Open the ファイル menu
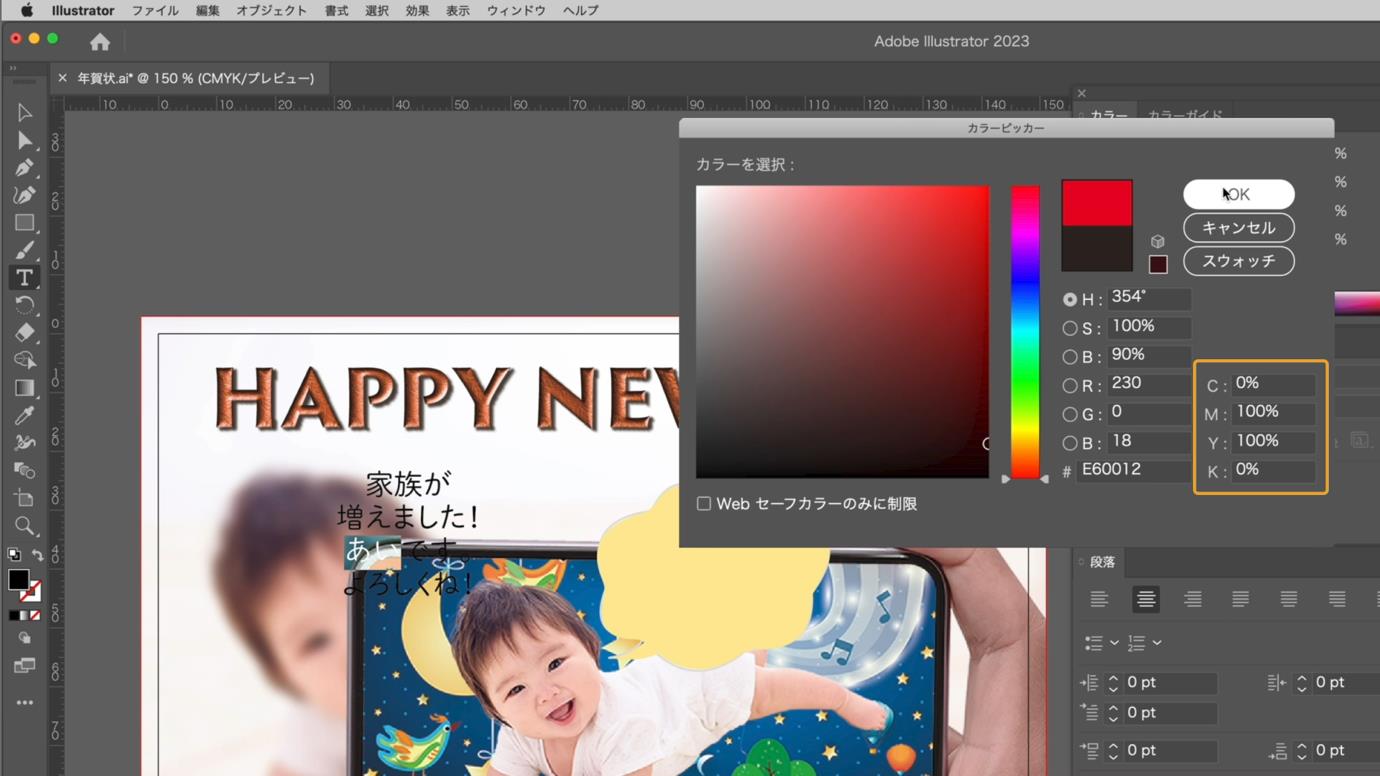The width and height of the screenshot is (1380, 776). click(x=155, y=11)
